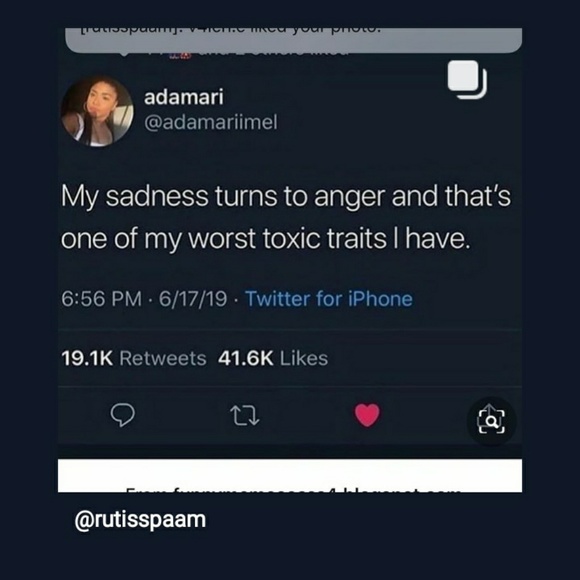Screen dimensions: 580x580
Task: Tap the liked-your-photo notification banner
Action: [x=293, y=40]
